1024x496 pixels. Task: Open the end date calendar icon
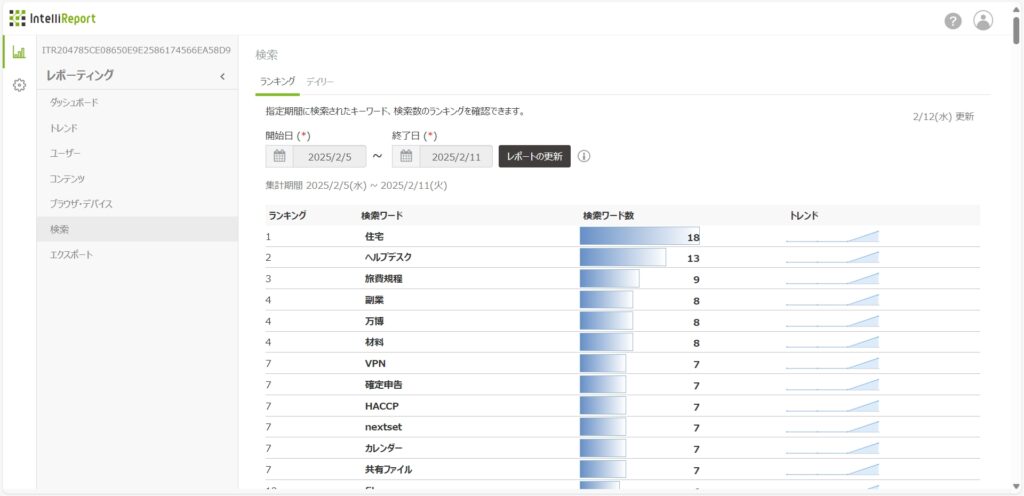click(406, 157)
